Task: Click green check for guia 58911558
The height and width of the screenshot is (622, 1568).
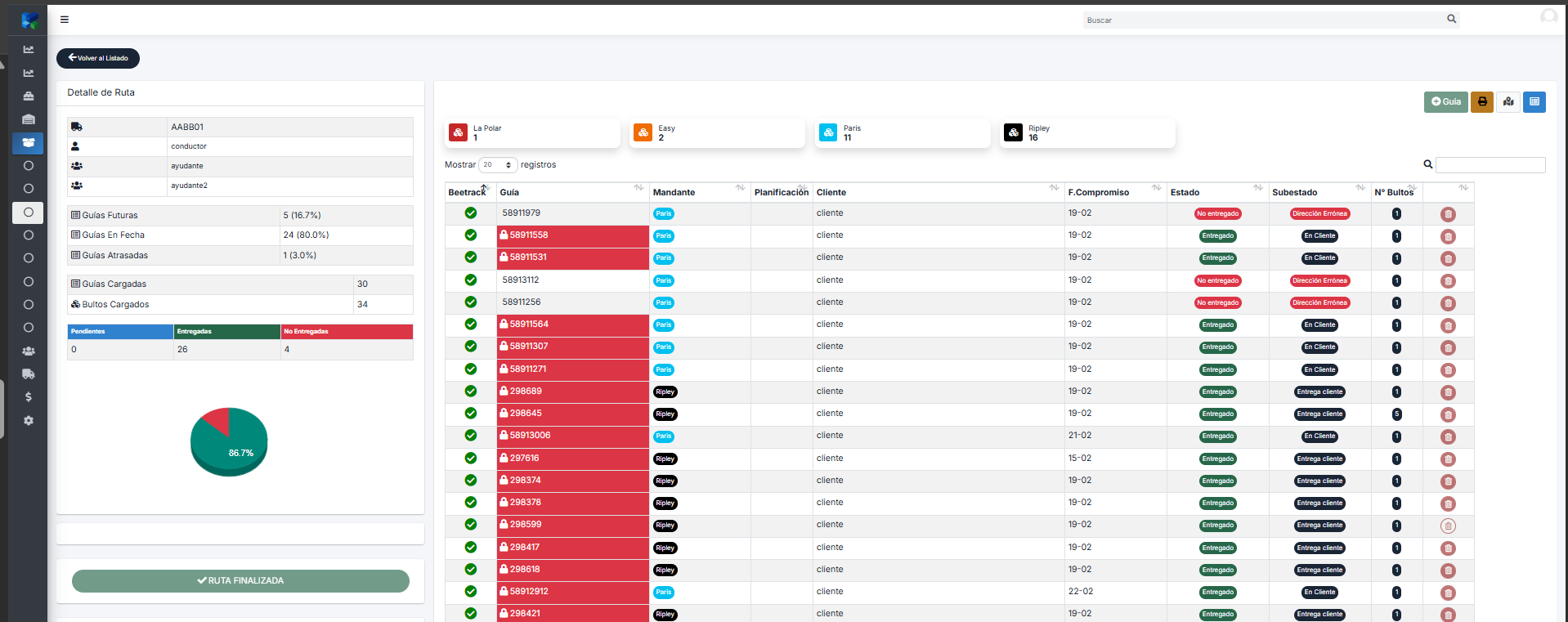Action: coord(471,235)
